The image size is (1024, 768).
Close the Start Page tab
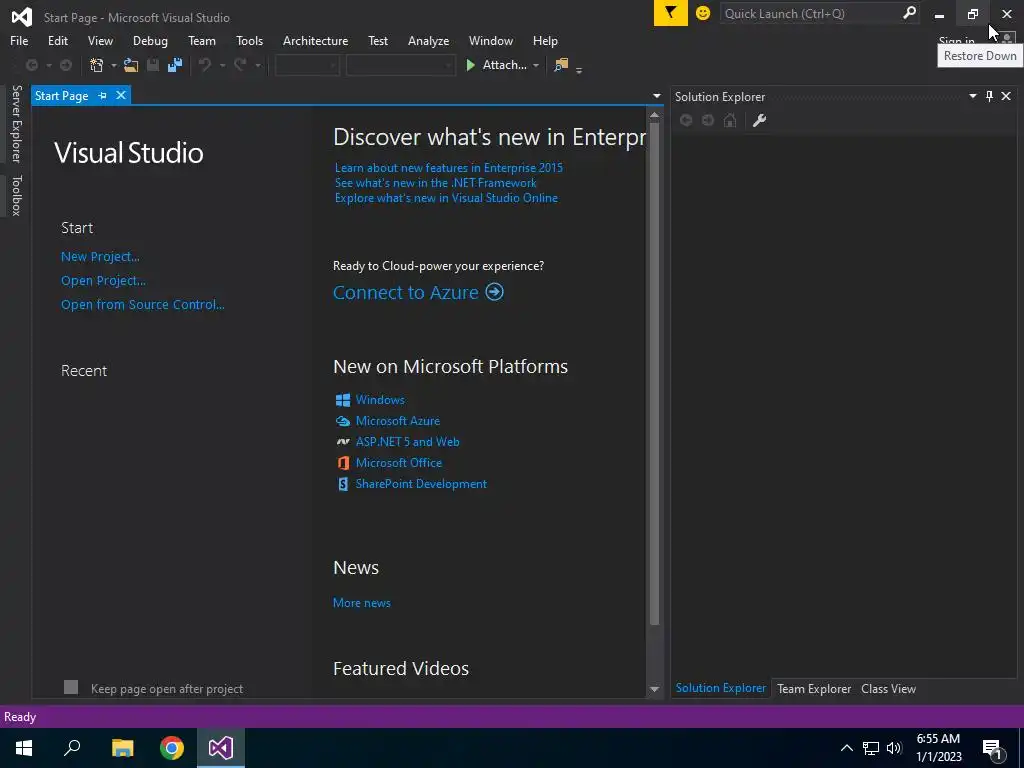(121, 95)
